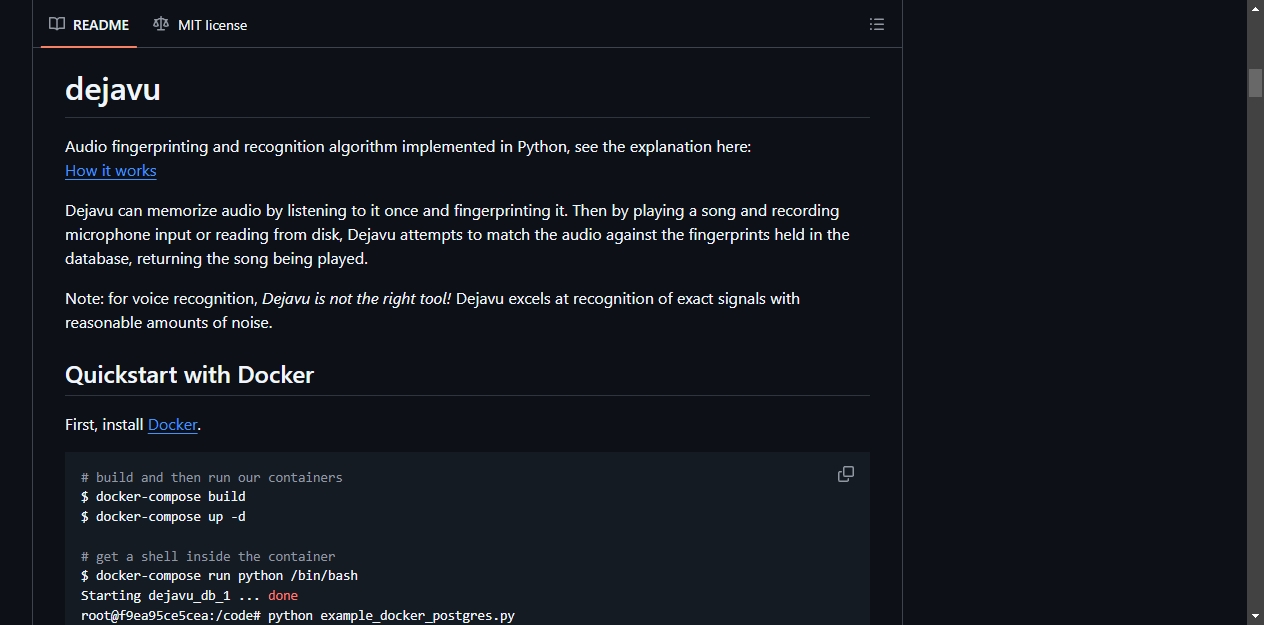Click the 'Dejavu can memorize audio' paragraph
Image resolution: width=1264 pixels, height=625 pixels.
(x=457, y=235)
